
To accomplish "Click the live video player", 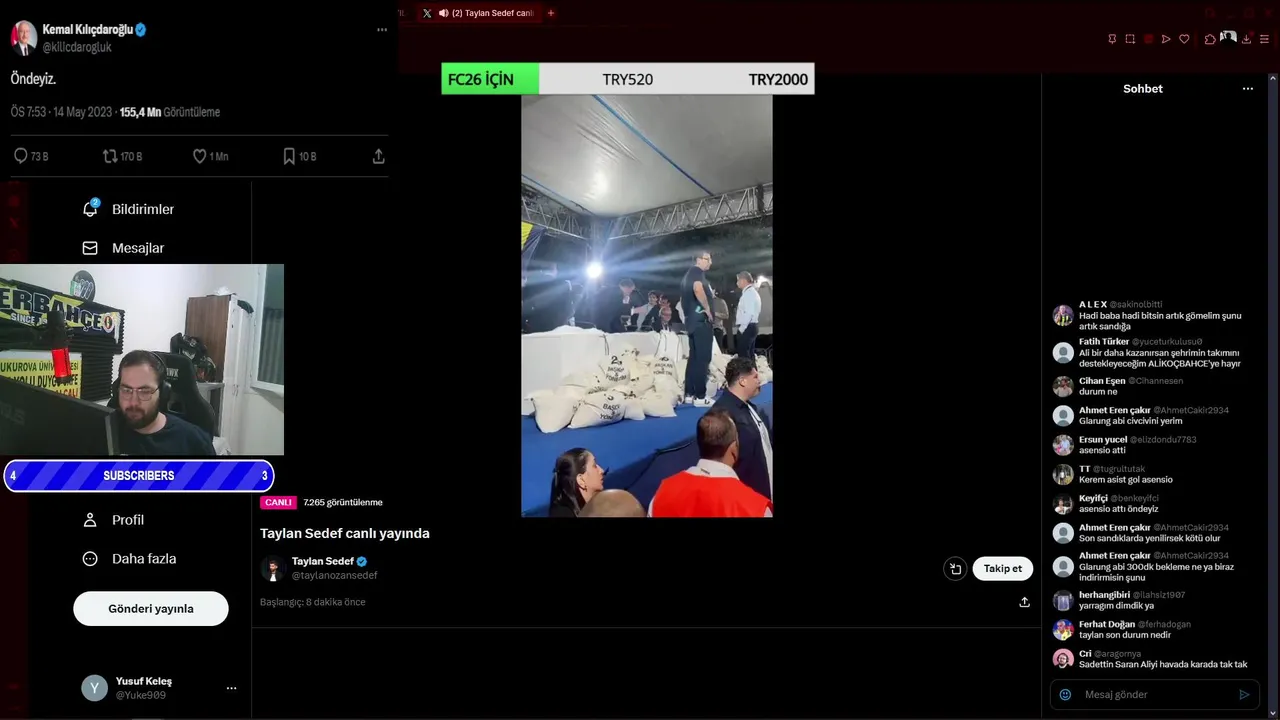I will pyautogui.click(x=647, y=306).
